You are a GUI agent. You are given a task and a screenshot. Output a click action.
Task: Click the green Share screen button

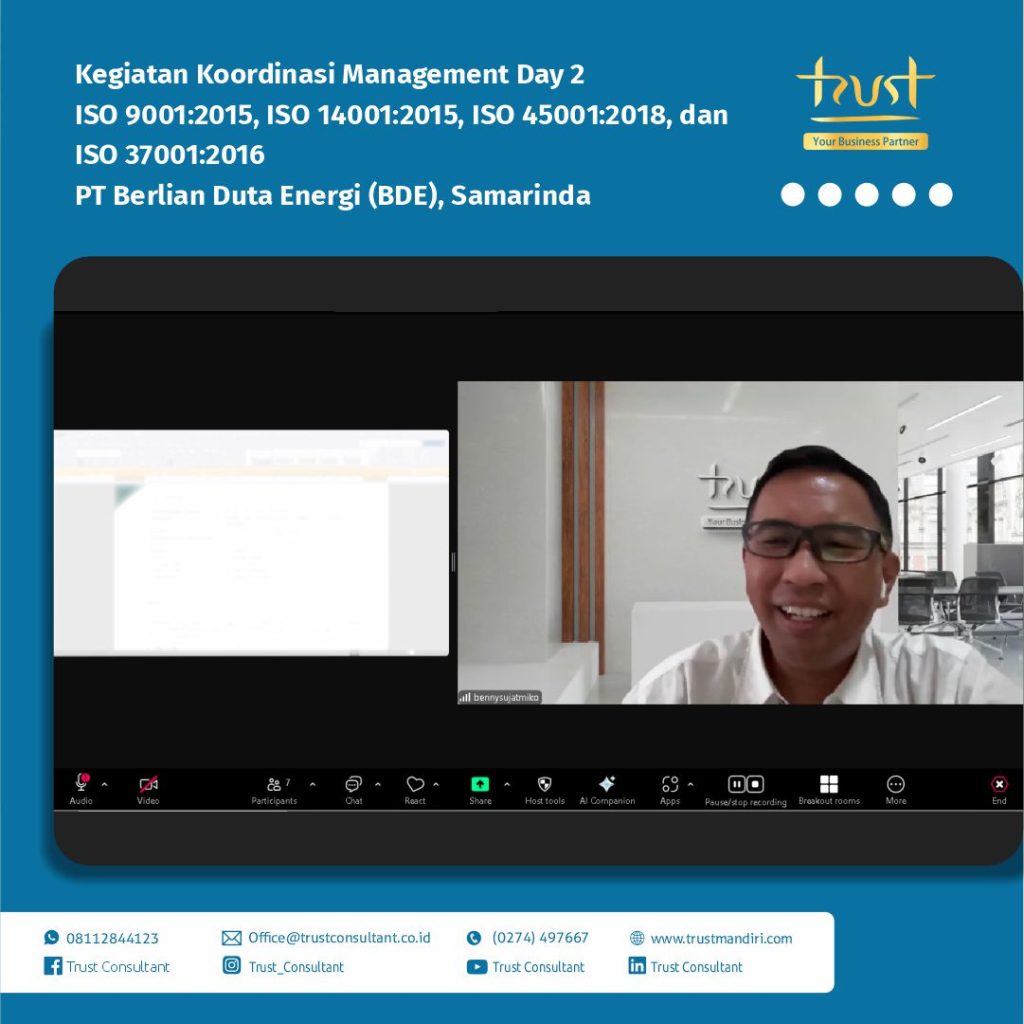pyautogui.click(x=480, y=786)
